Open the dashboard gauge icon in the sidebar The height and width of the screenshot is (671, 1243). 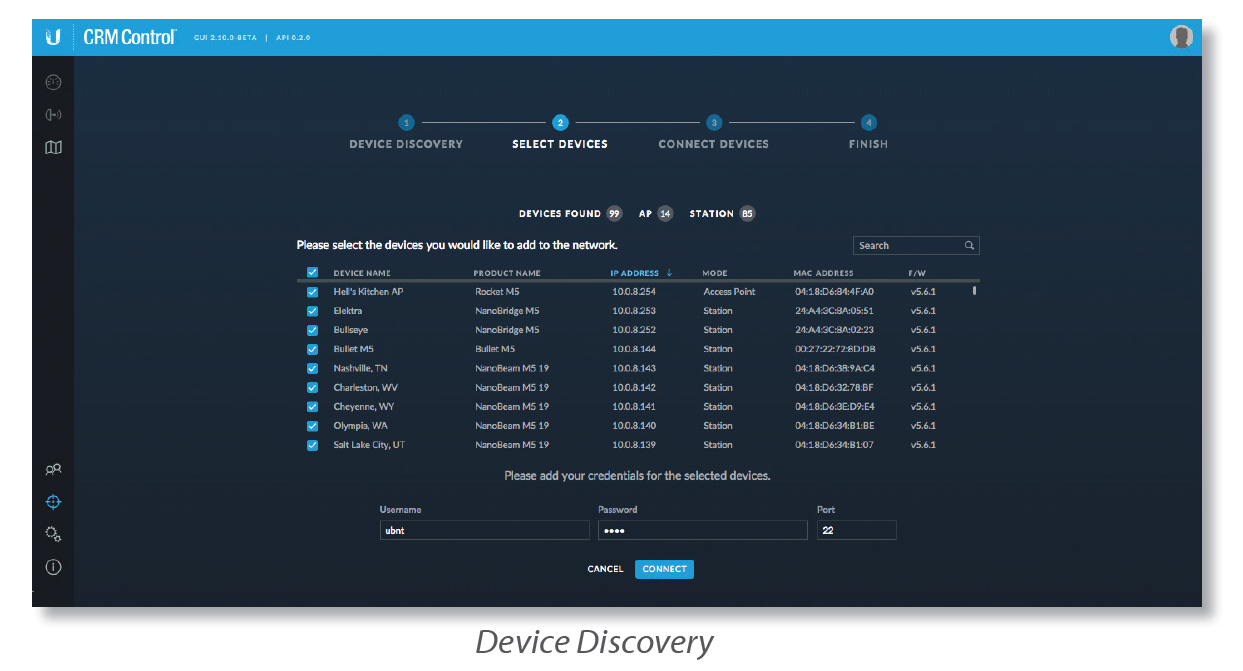click(54, 83)
